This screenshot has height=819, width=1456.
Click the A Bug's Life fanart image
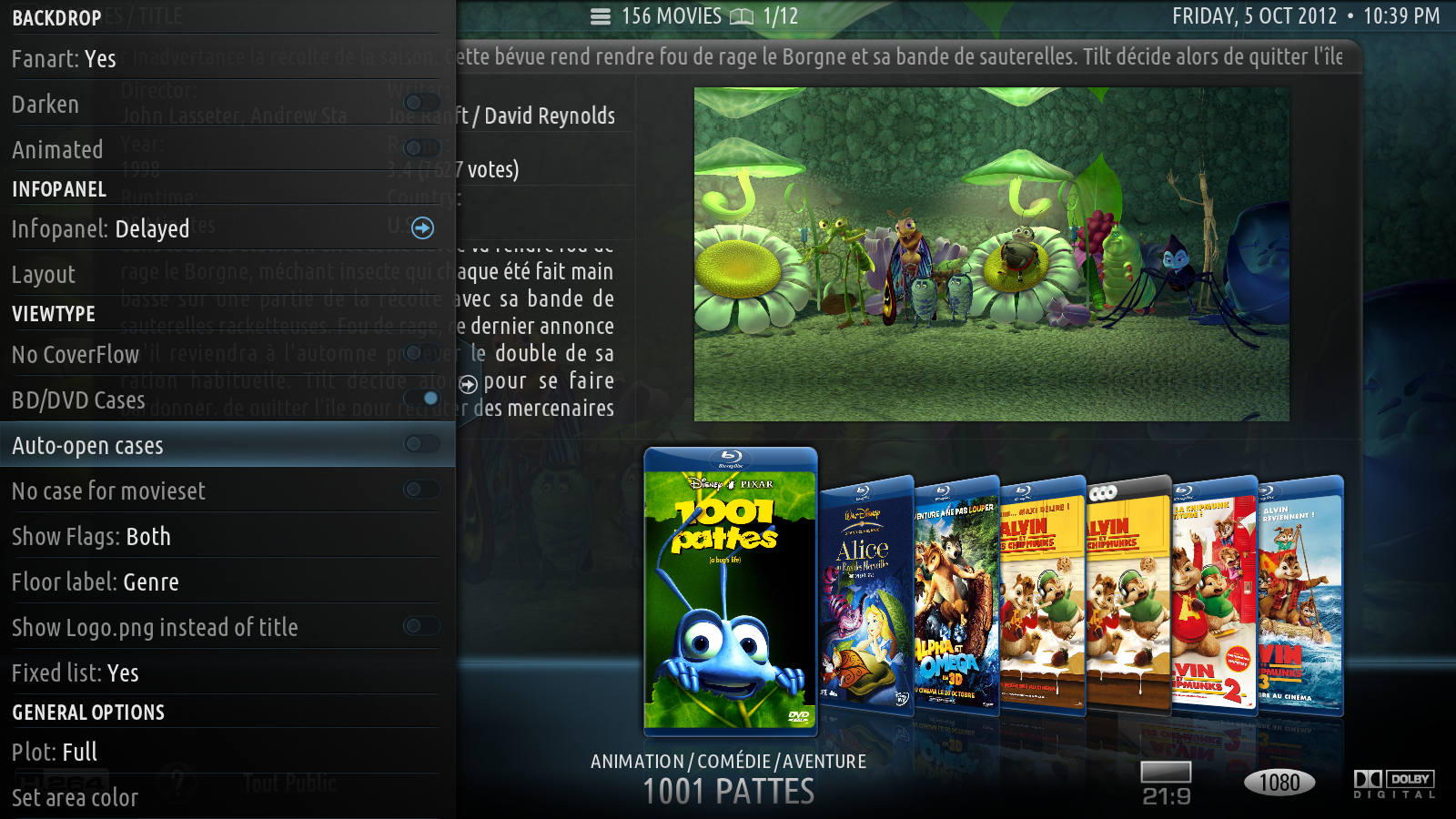point(992,254)
